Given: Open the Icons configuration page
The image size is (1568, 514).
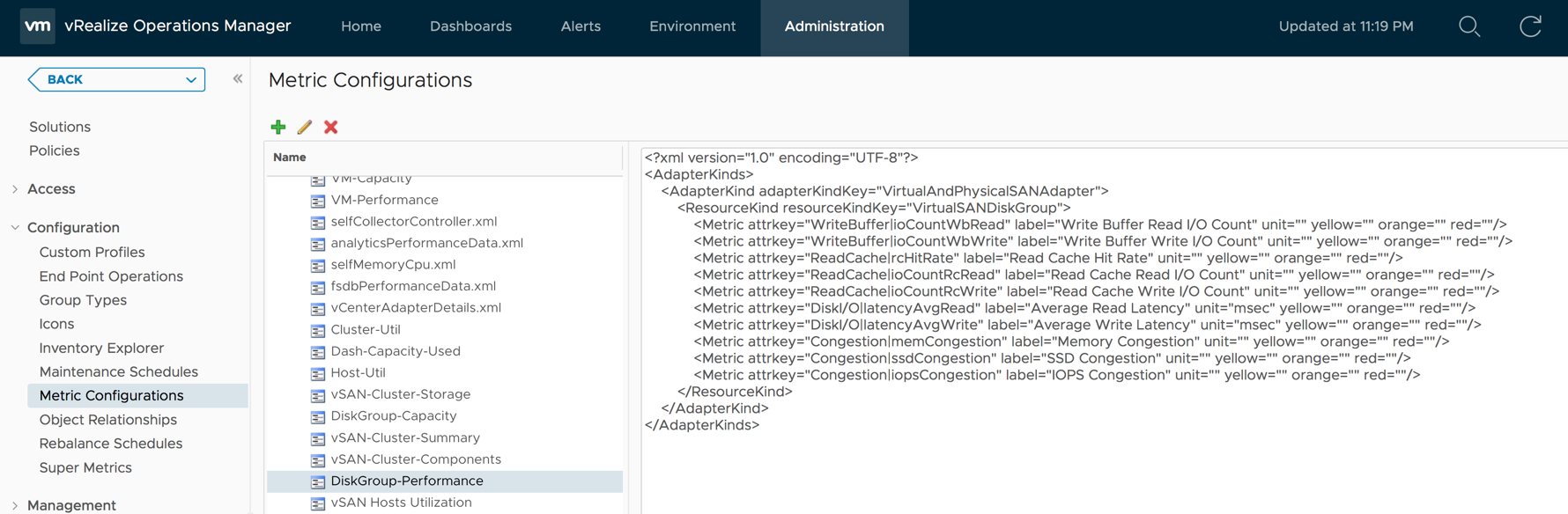Looking at the screenshot, I should click(56, 324).
